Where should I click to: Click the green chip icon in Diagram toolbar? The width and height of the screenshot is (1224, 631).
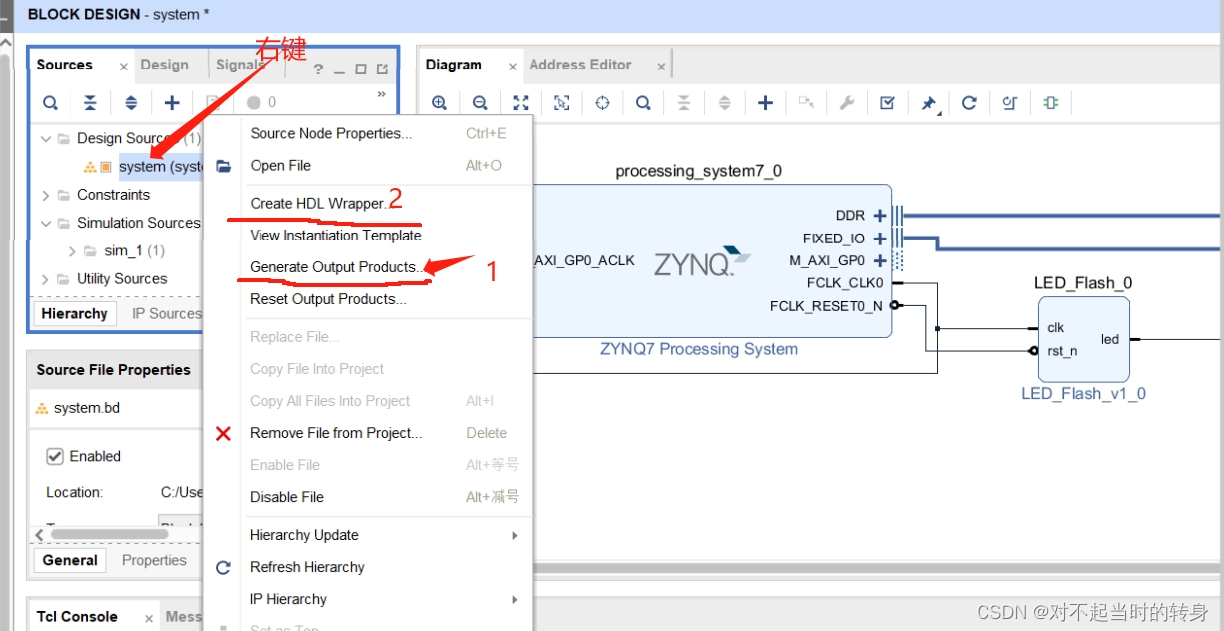click(1050, 102)
